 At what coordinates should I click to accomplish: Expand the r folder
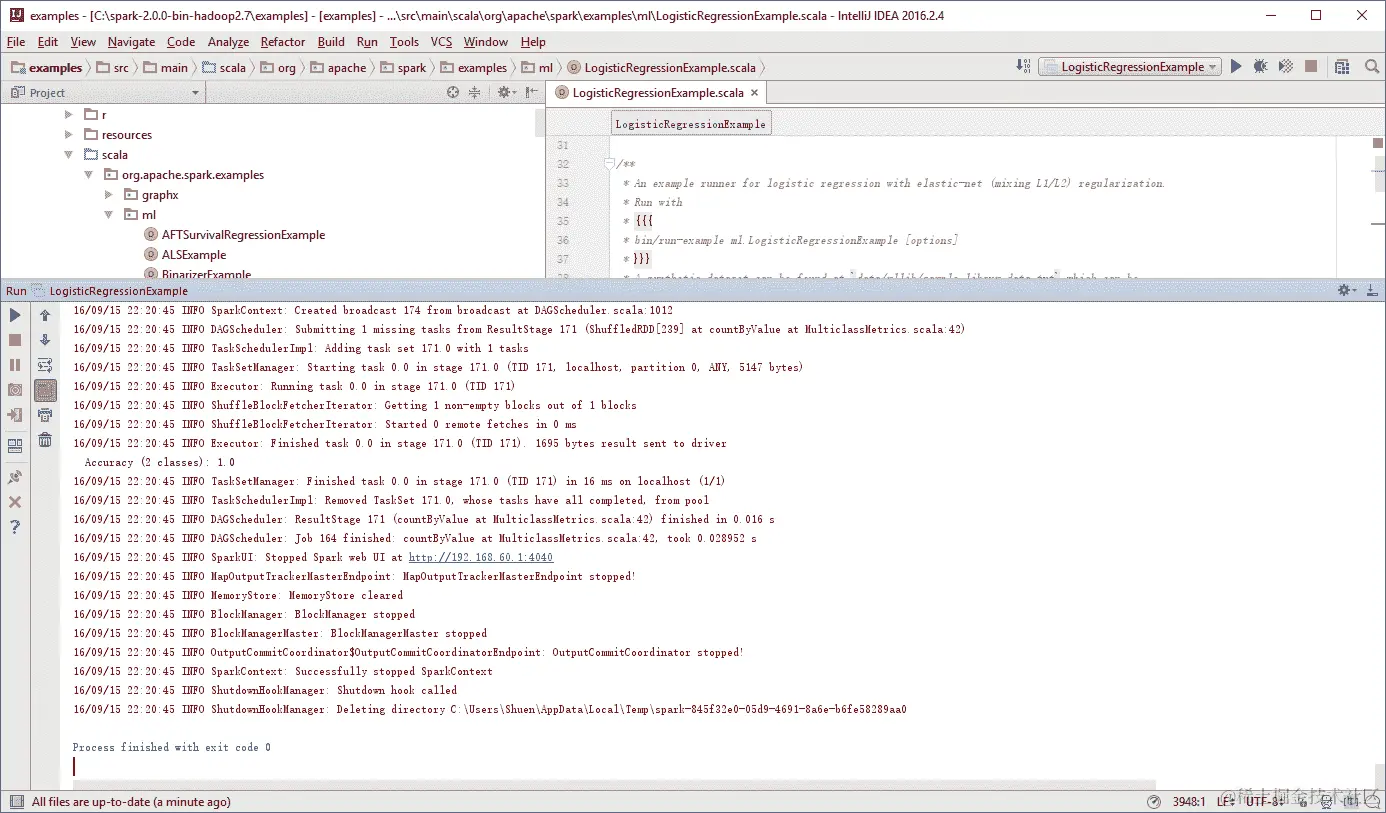(68, 115)
